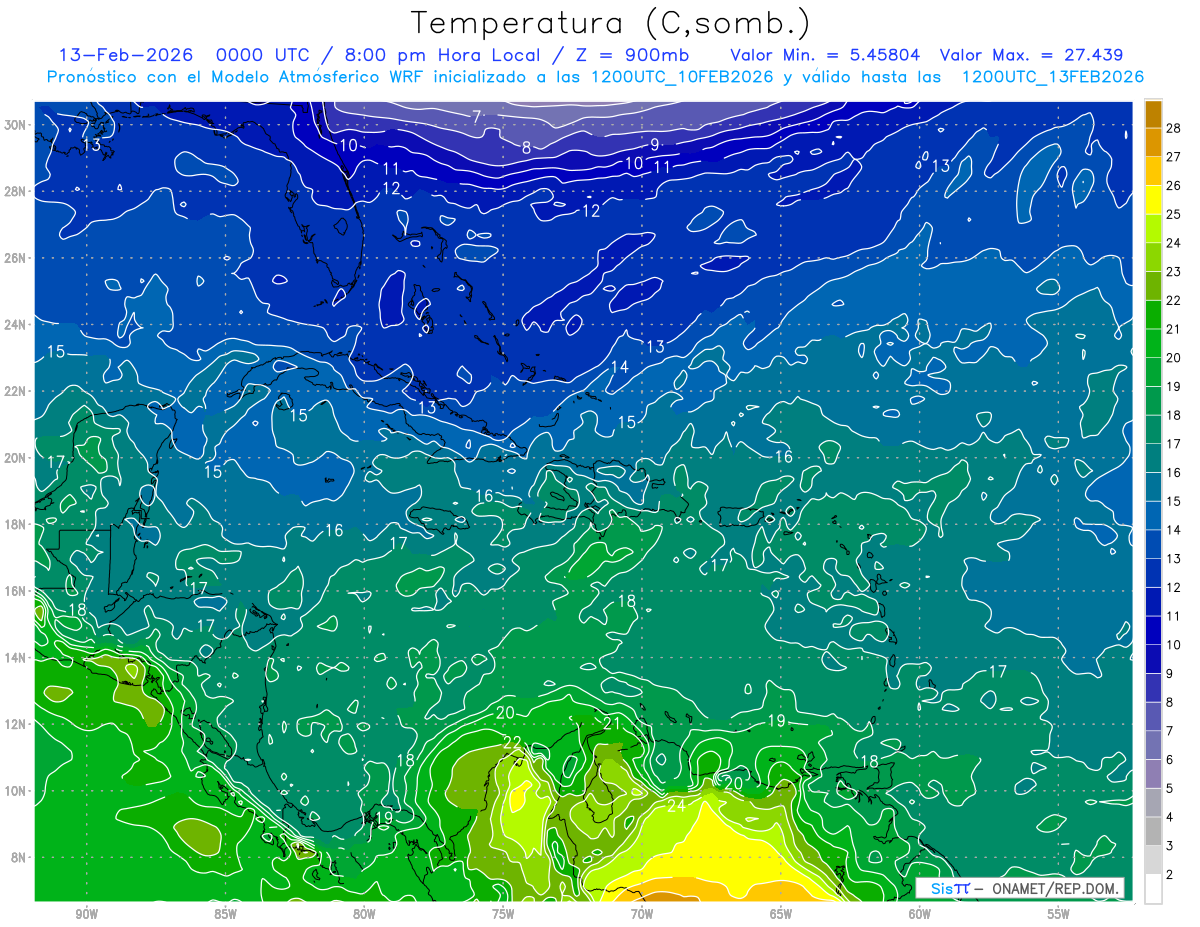The height and width of the screenshot is (927, 1200).
Task: Click the "60W" longitude axis label
Action: 920,914
